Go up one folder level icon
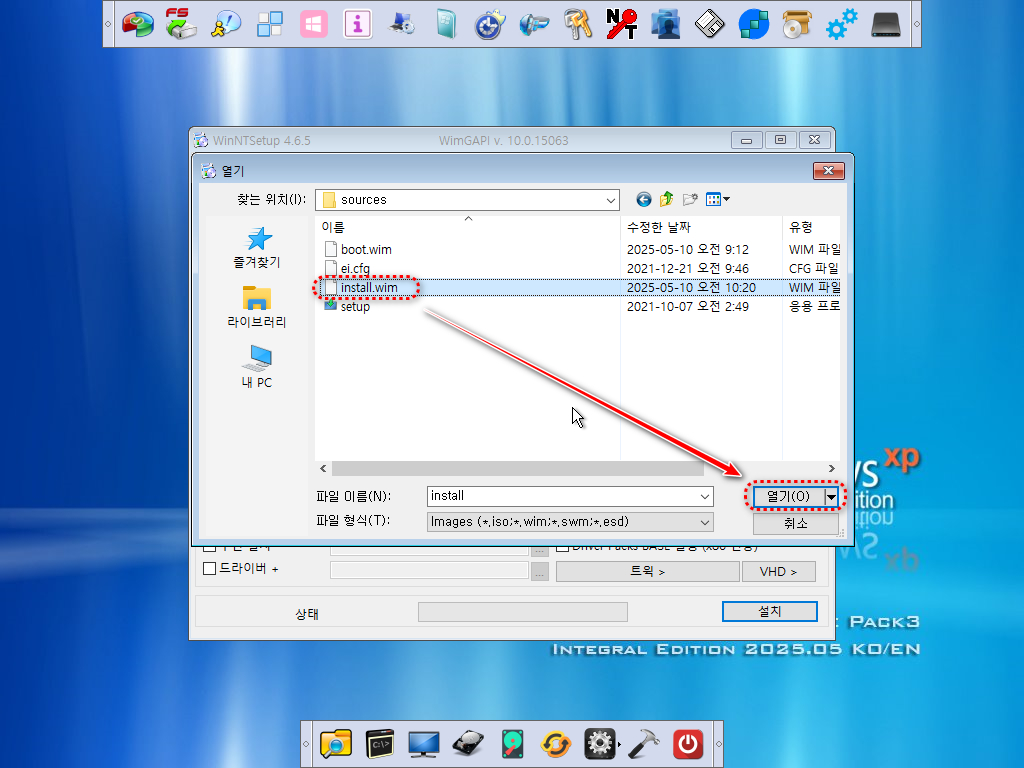This screenshot has height=768, width=1024. tap(666, 199)
